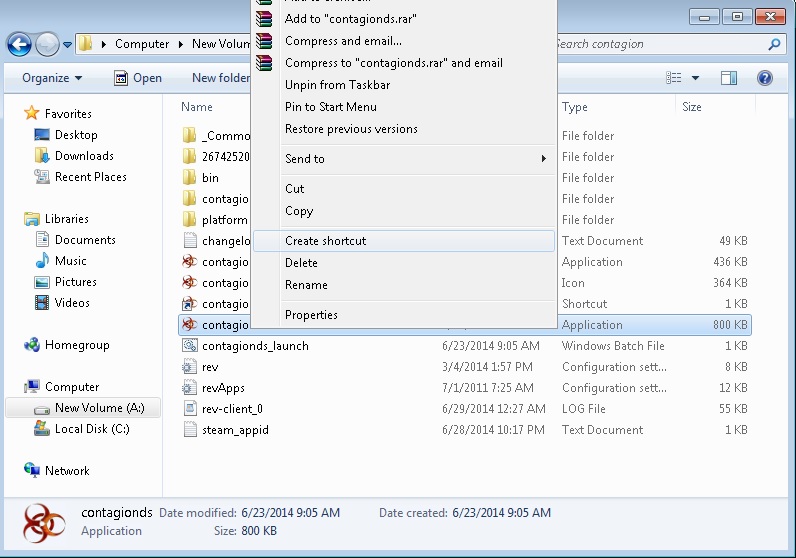Viewport: 796px width, 558px height.
Task: Click the Back navigation arrow
Action: (19, 44)
